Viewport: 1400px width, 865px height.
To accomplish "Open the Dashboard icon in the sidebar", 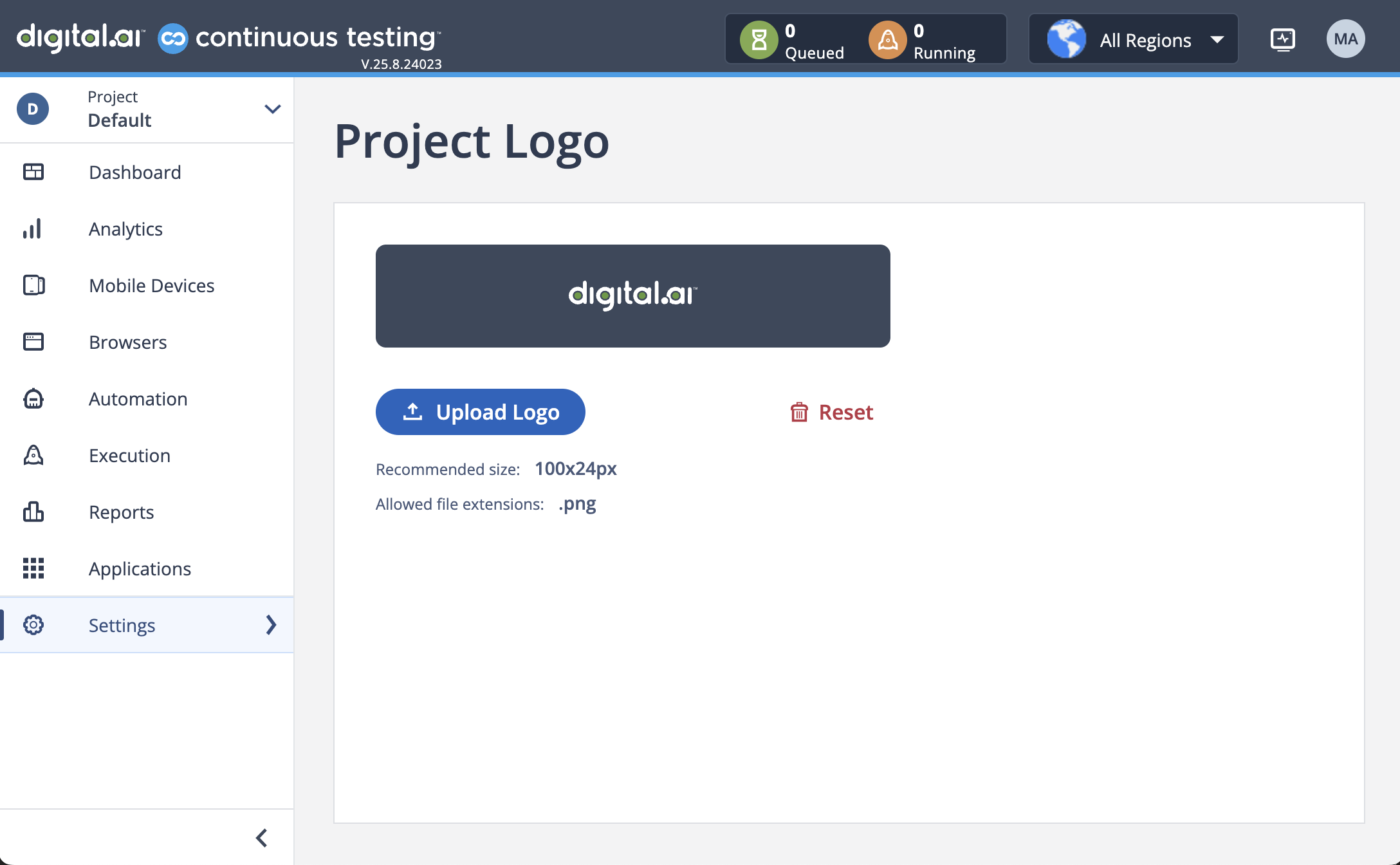I will pyautogui.click(x=33, y=172).
